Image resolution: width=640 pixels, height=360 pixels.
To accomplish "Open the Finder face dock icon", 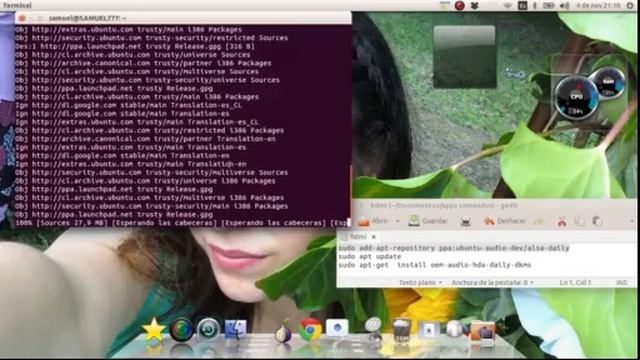I will click(236, 330).
